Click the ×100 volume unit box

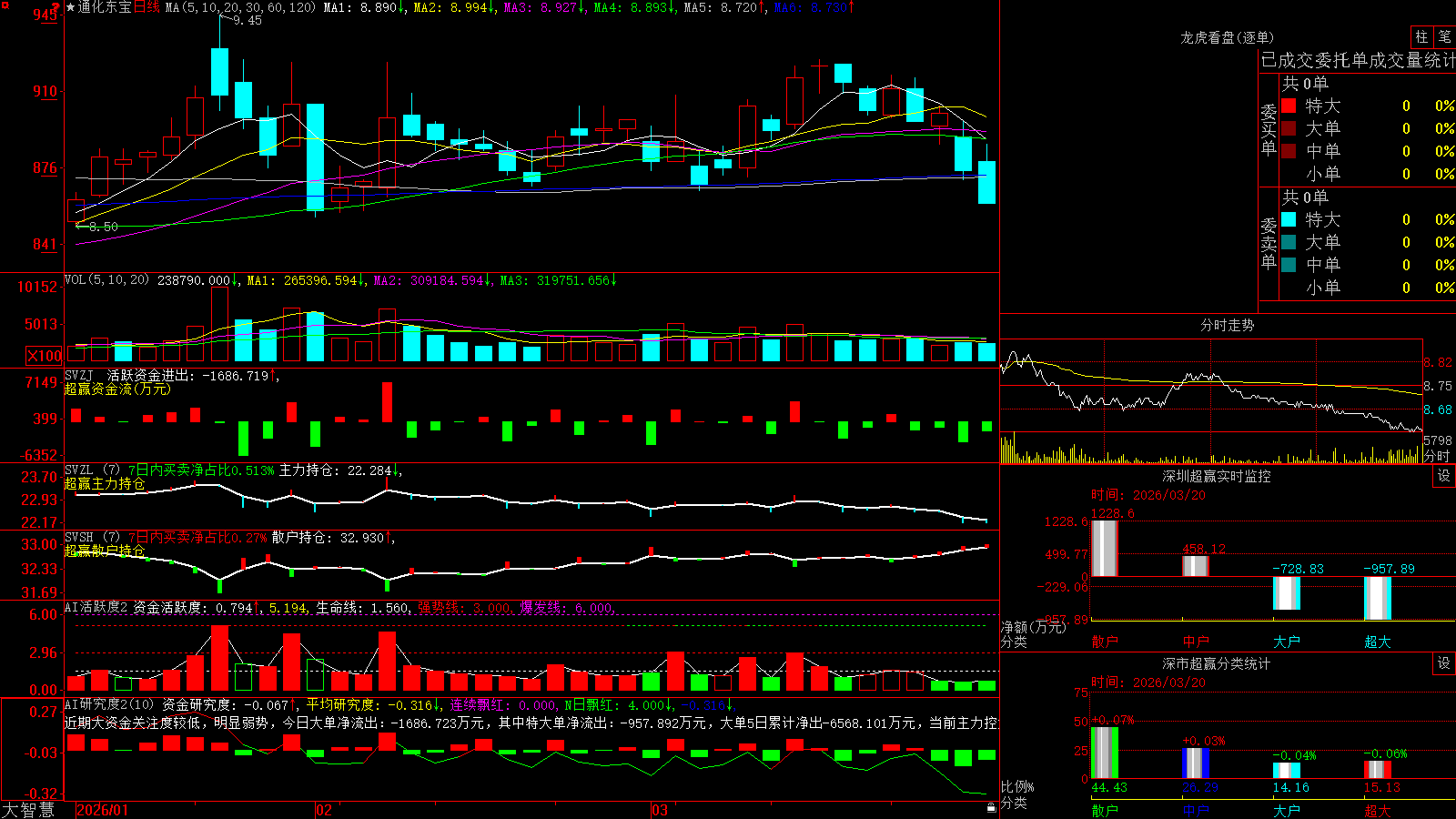(45, 356)
